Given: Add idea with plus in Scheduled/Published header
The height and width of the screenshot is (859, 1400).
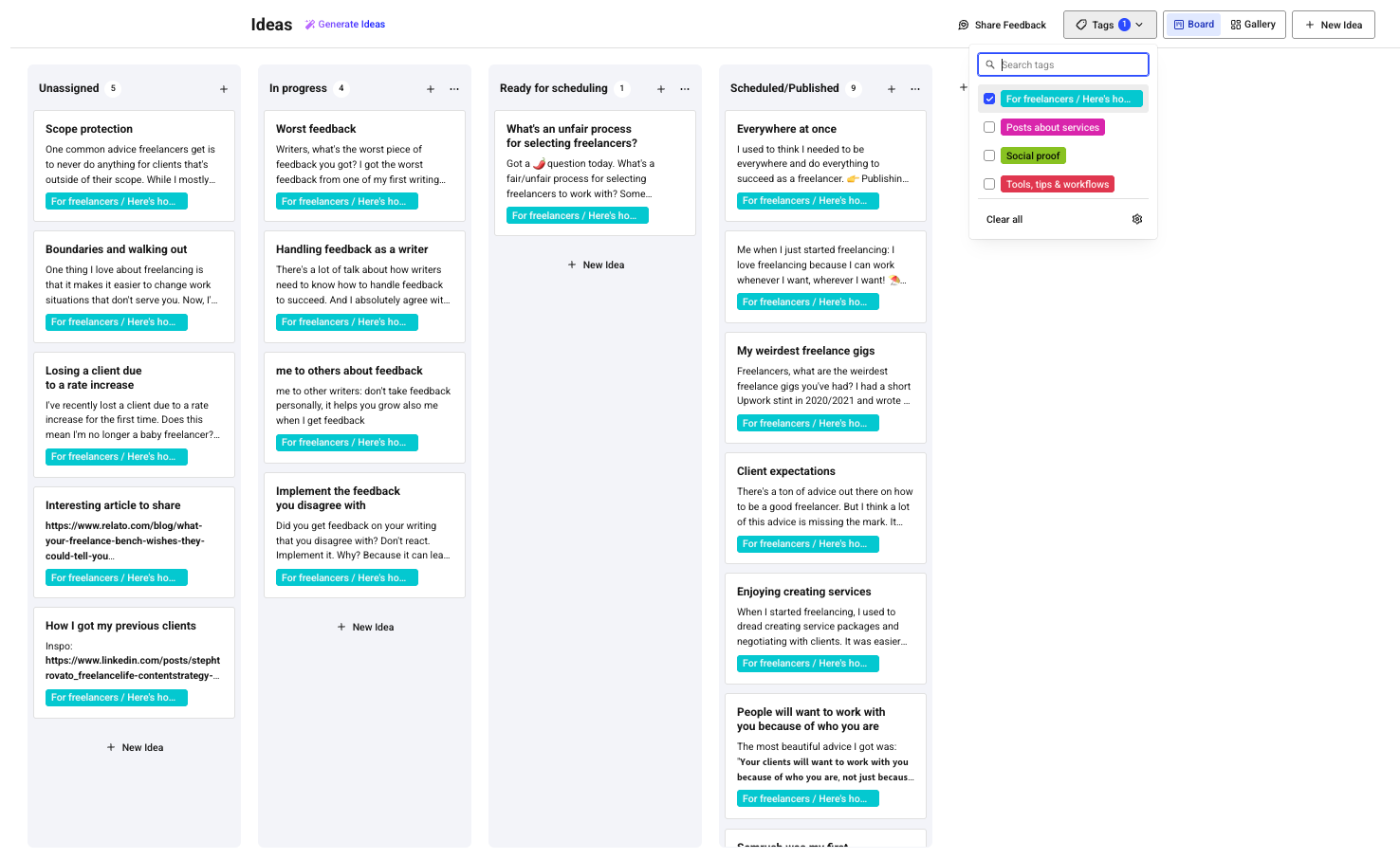Looking at the screenshot, I should click(892, 89).
